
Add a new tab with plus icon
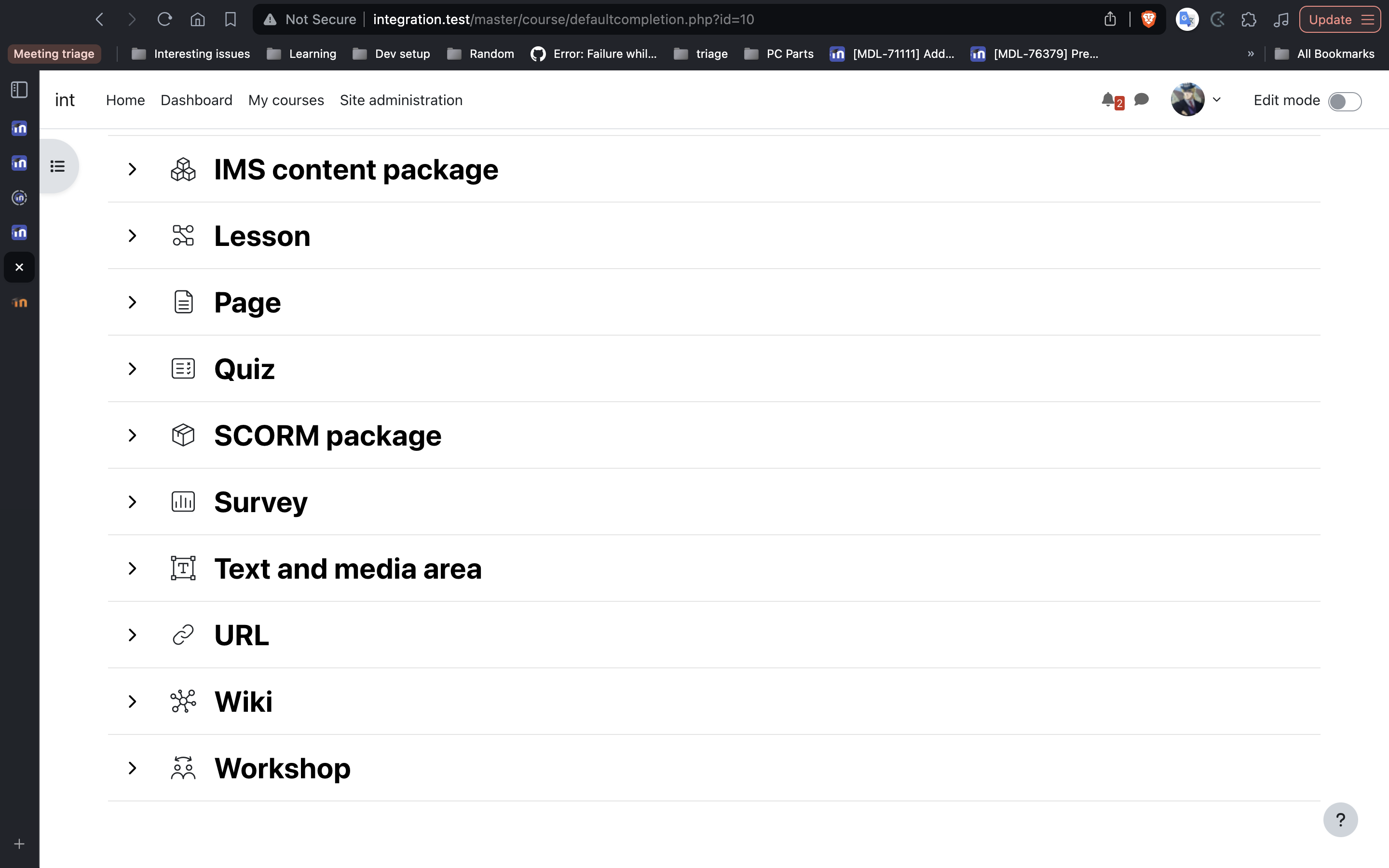pos(19,844)
